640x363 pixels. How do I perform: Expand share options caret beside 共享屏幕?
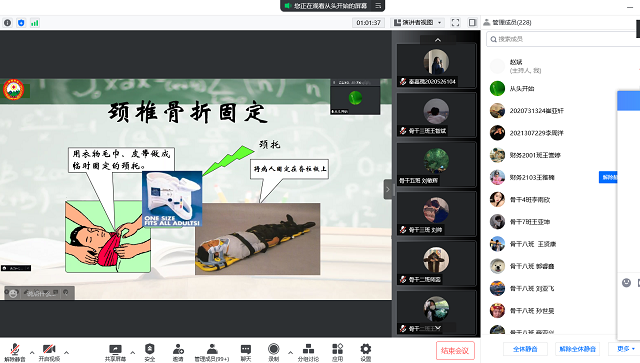[x=133, y=352]
